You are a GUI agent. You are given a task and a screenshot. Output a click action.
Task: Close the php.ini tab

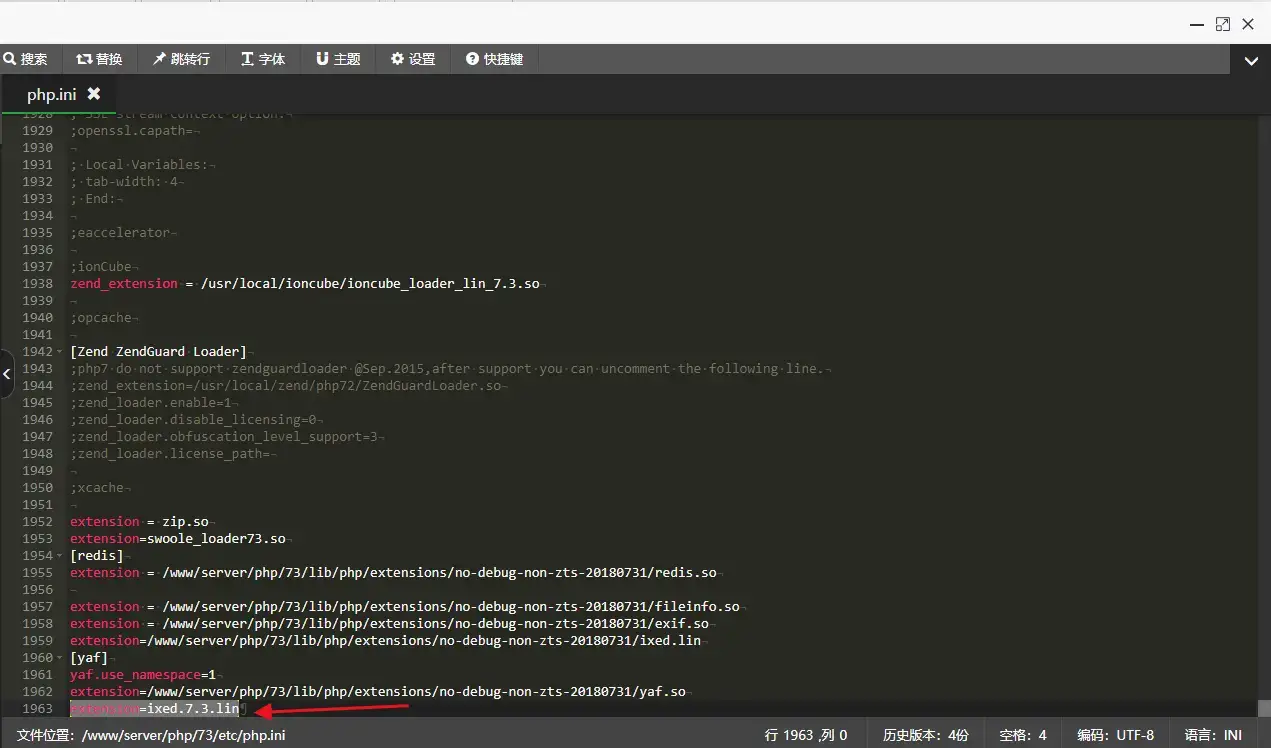[94, 93]
